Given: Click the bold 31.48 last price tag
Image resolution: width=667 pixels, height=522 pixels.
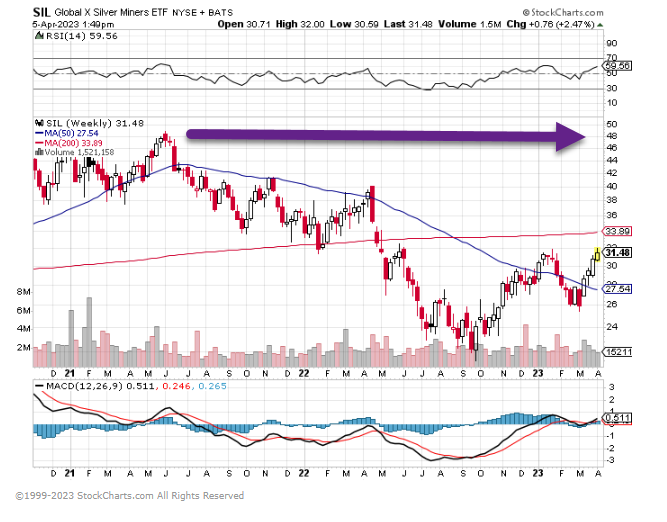Looking at the screenshot, I should pyautogui.click(x=618, y=253).
